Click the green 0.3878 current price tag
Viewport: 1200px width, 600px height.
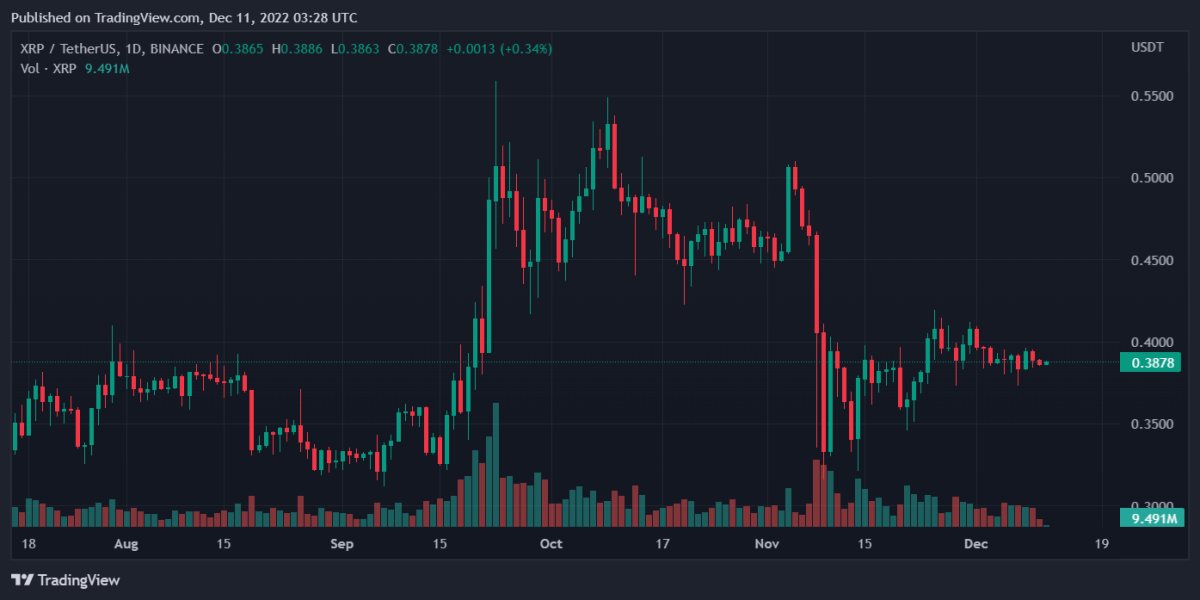(1151, 363)
